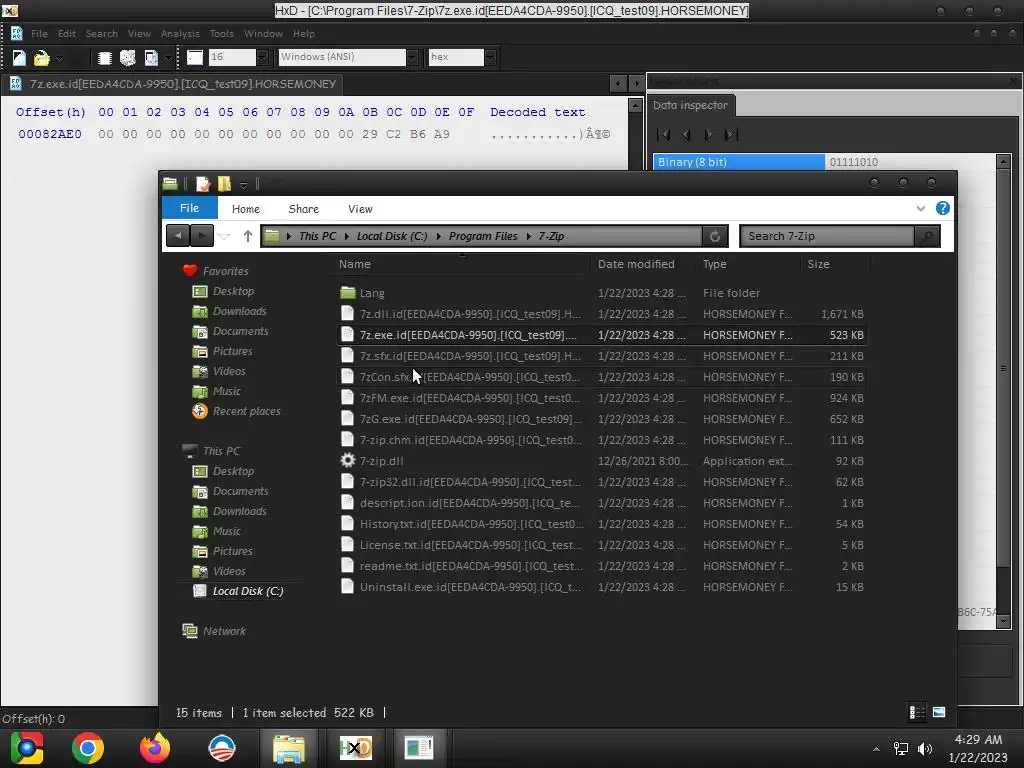1024x768 pixels.
Task: Click the Explorer Back navigation button
Action: coord(178,236)
